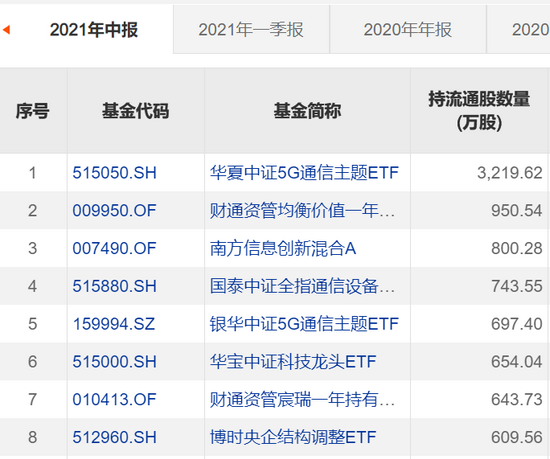Select the share value 3,219.62
The height and width of the screenshot is (459, 550).
coord(510,173)
